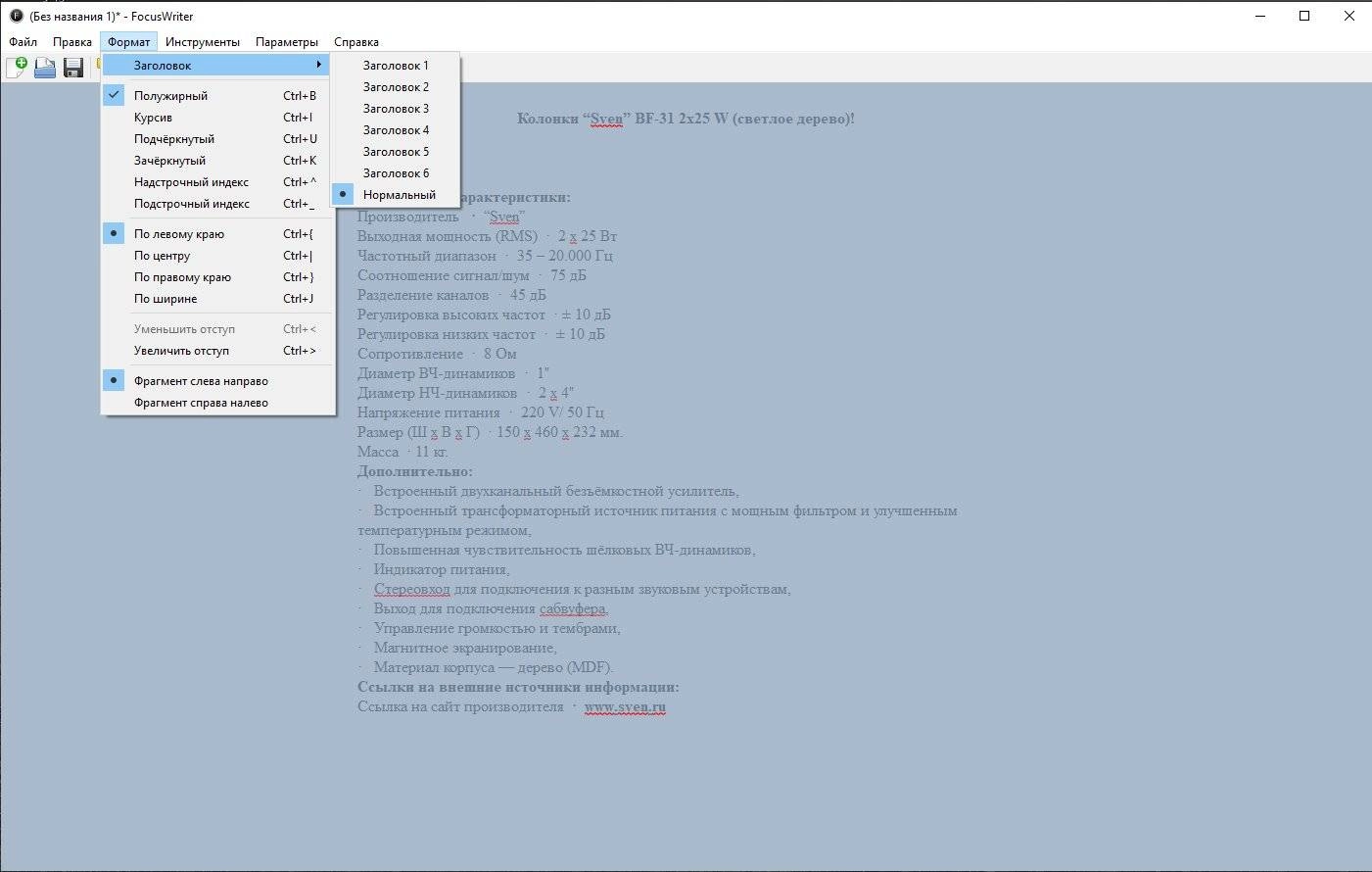Open the Параметры menu
The height and width of the screenshot is (872, 1372).
click(x=287, y=42)
